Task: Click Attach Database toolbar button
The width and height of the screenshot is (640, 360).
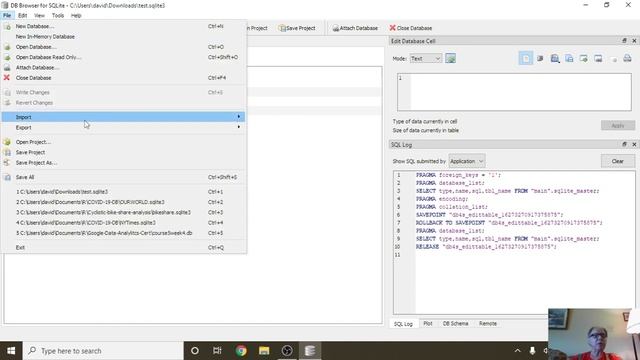Action: 355,28
